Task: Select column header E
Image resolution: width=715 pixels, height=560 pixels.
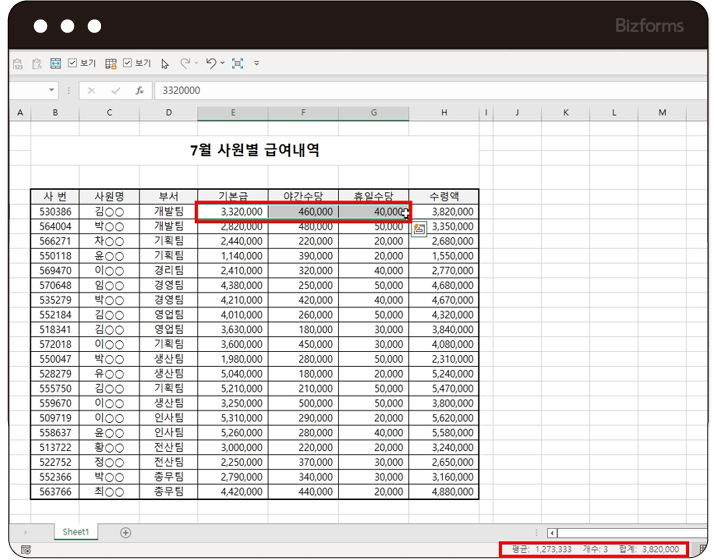Action: click(233, 113)
